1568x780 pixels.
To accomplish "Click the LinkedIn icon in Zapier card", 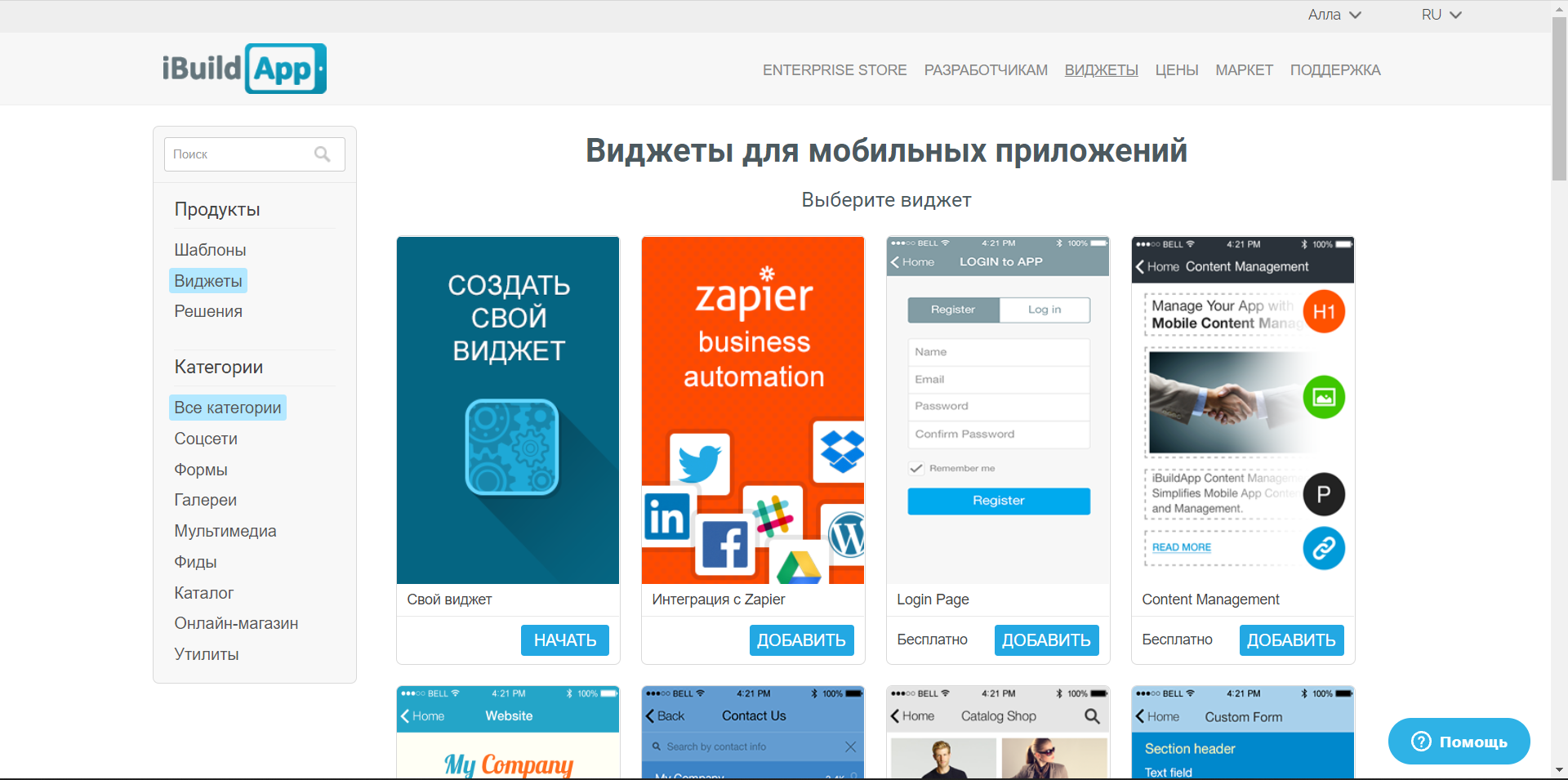I will point(667,517).
